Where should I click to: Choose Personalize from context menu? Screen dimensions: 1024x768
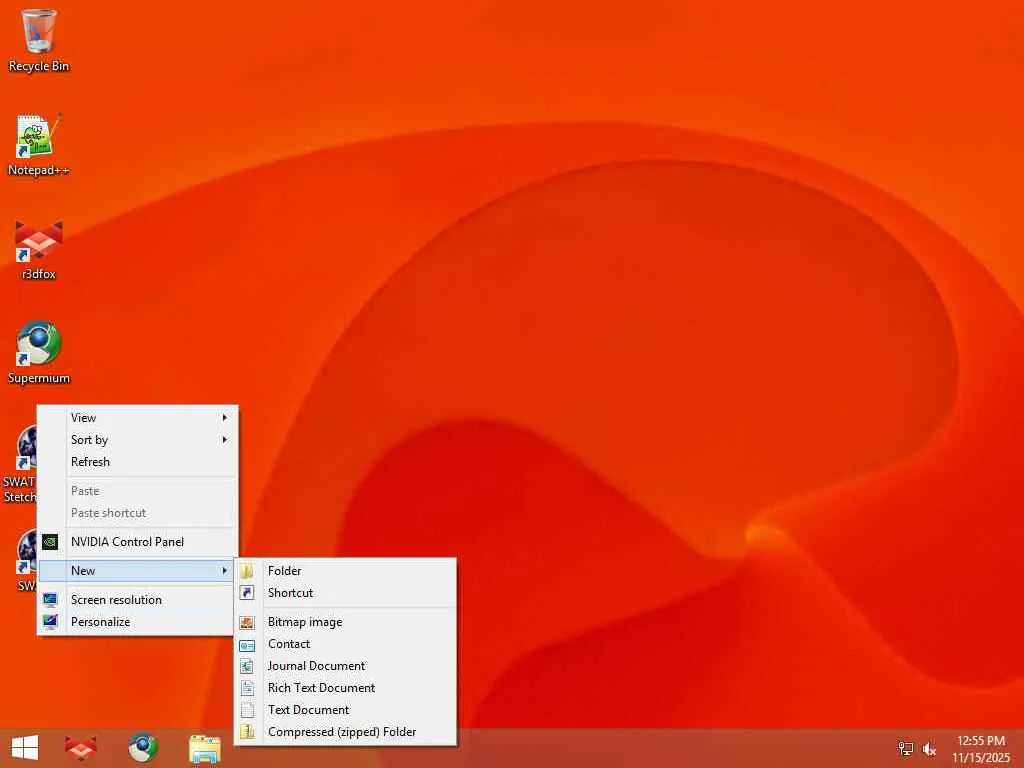(x=136, y=622)
